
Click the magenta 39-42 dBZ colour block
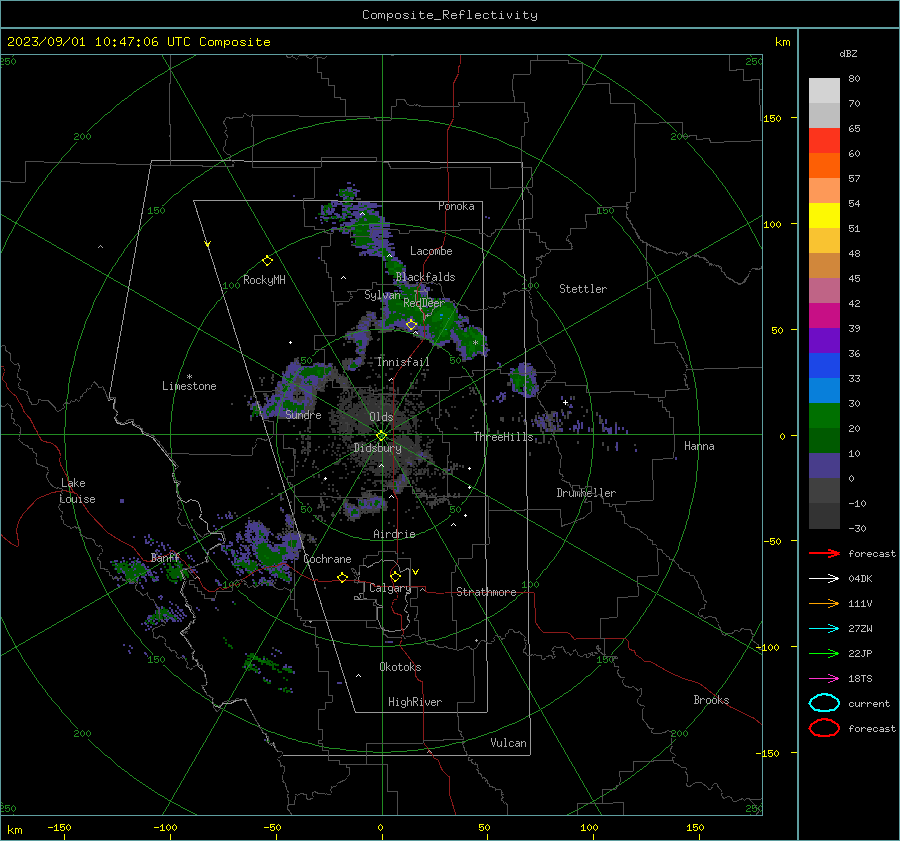pyautogui.click(x=824, y=315)
